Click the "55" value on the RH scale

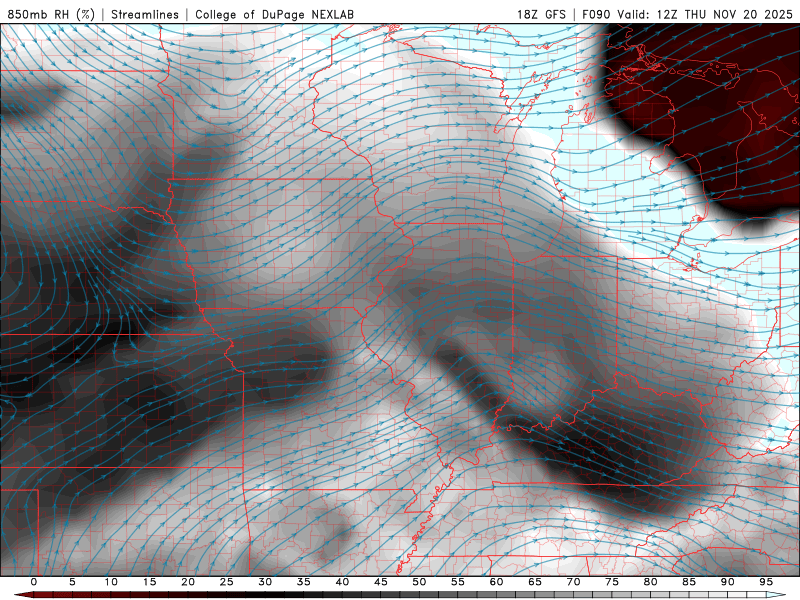458,582
